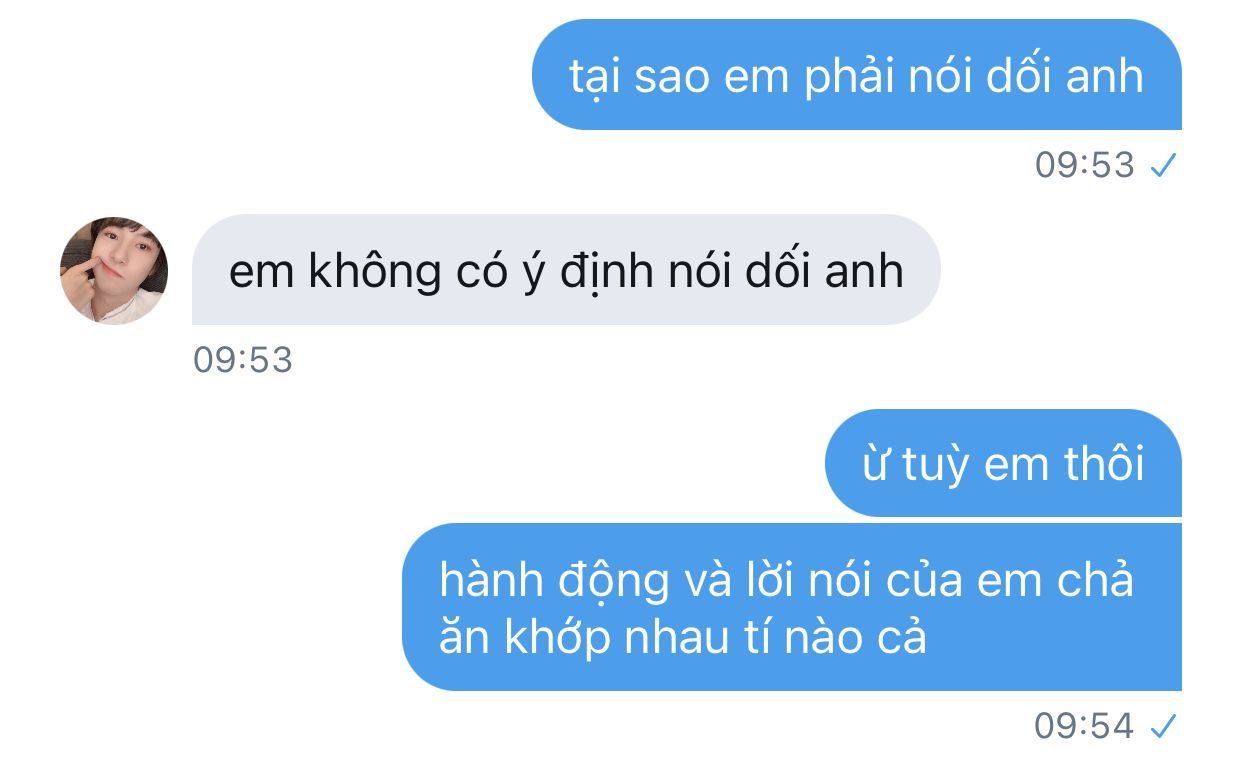Screen dimensions: 1242x765
Task: Select the message 'ừ tuỳ em thôi'
Action: 1003,463
